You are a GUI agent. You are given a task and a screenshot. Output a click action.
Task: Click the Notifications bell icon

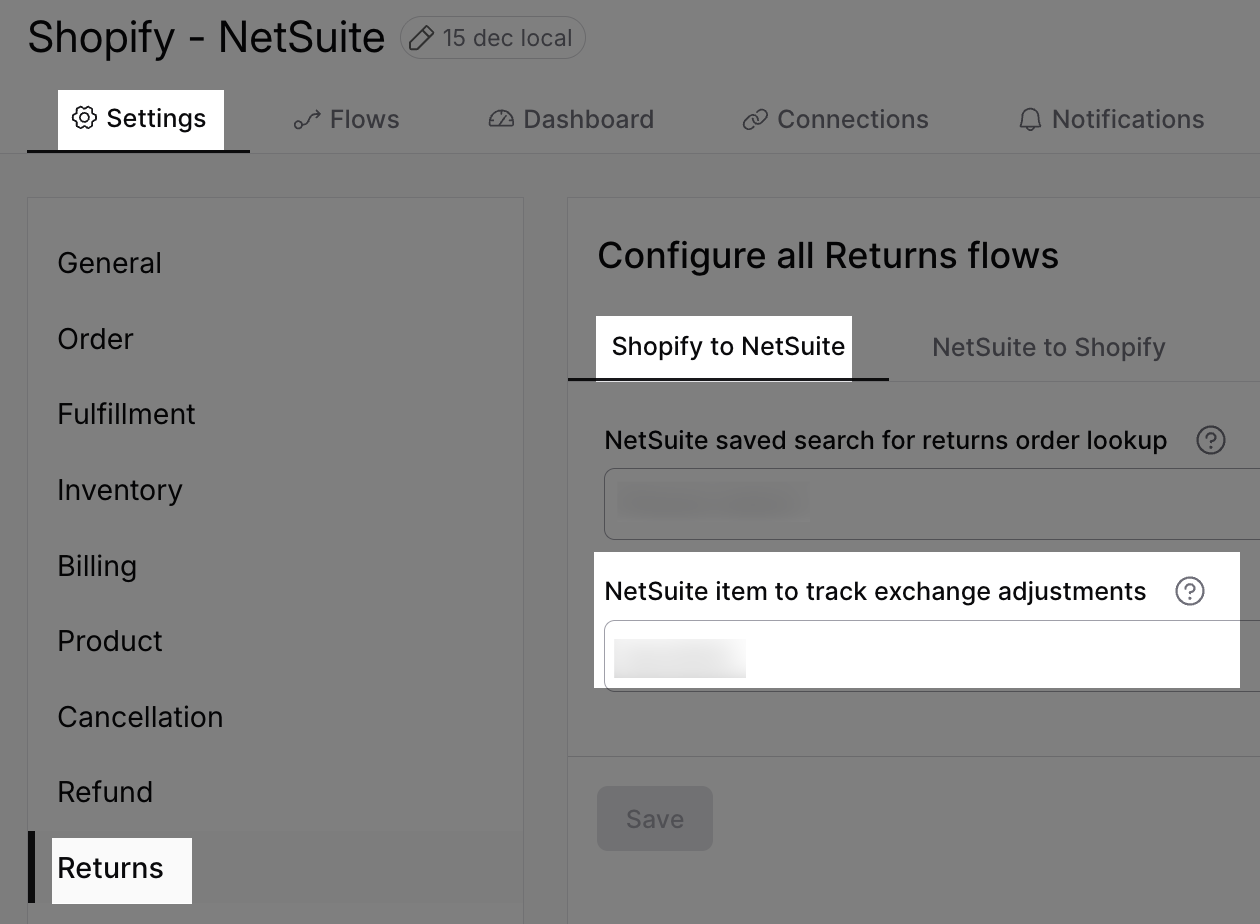1030,120
